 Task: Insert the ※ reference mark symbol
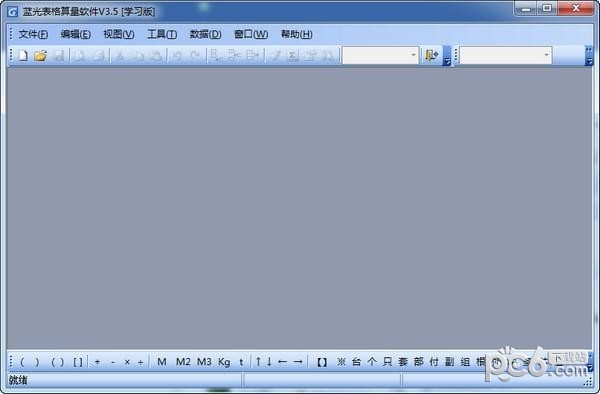(x=341, y=361)
